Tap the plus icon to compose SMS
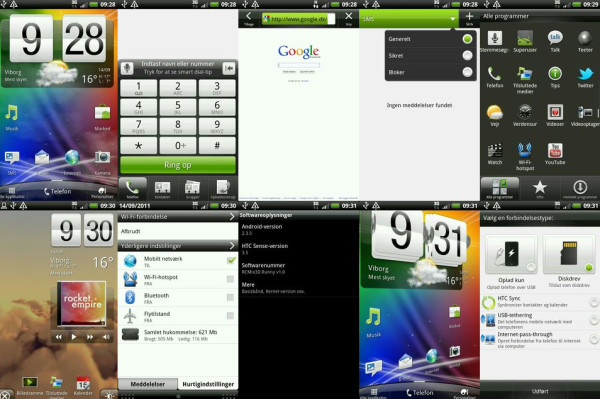The image size is (600, 399). click(469, 18)
